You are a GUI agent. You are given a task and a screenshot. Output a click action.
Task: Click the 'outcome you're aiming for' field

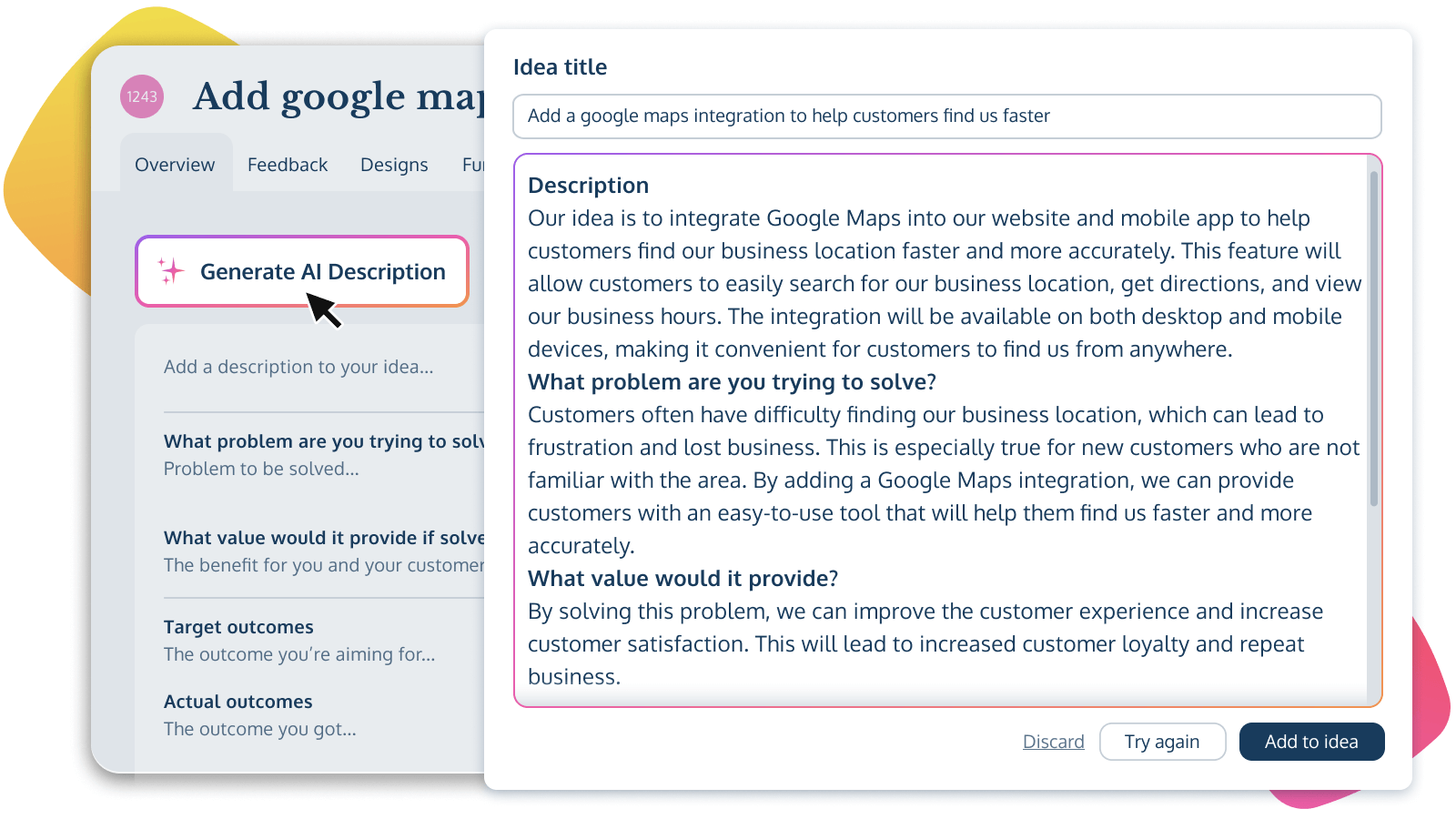click(299, 654)
